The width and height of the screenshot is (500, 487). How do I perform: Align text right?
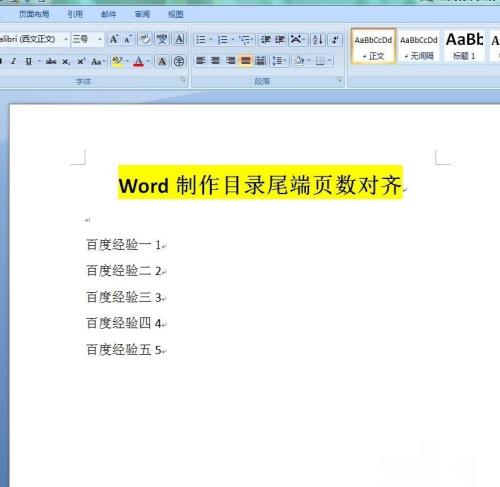231,61
